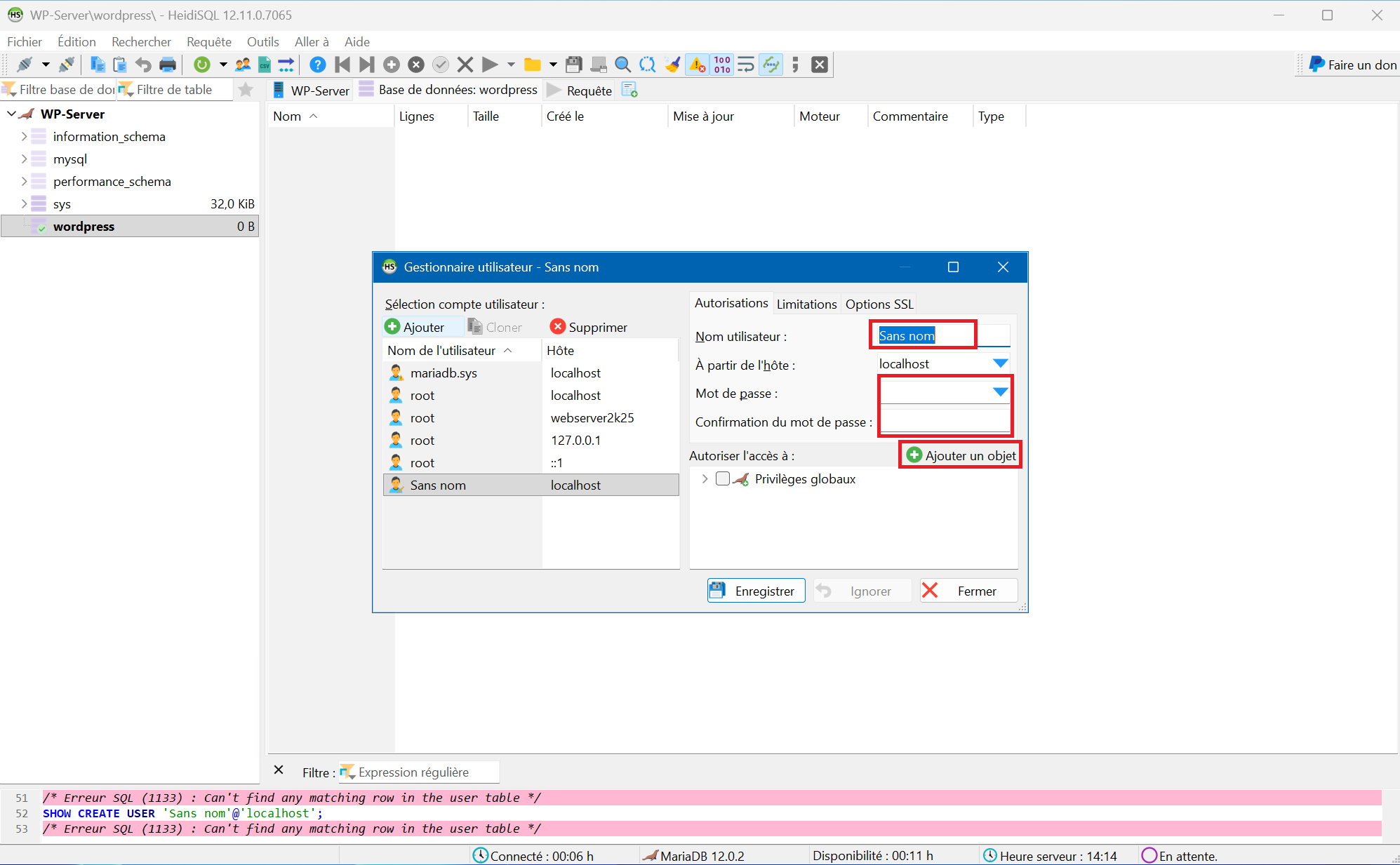Click the Enregistrer button
Screen dimensions: 1400x865
(756, 591)
